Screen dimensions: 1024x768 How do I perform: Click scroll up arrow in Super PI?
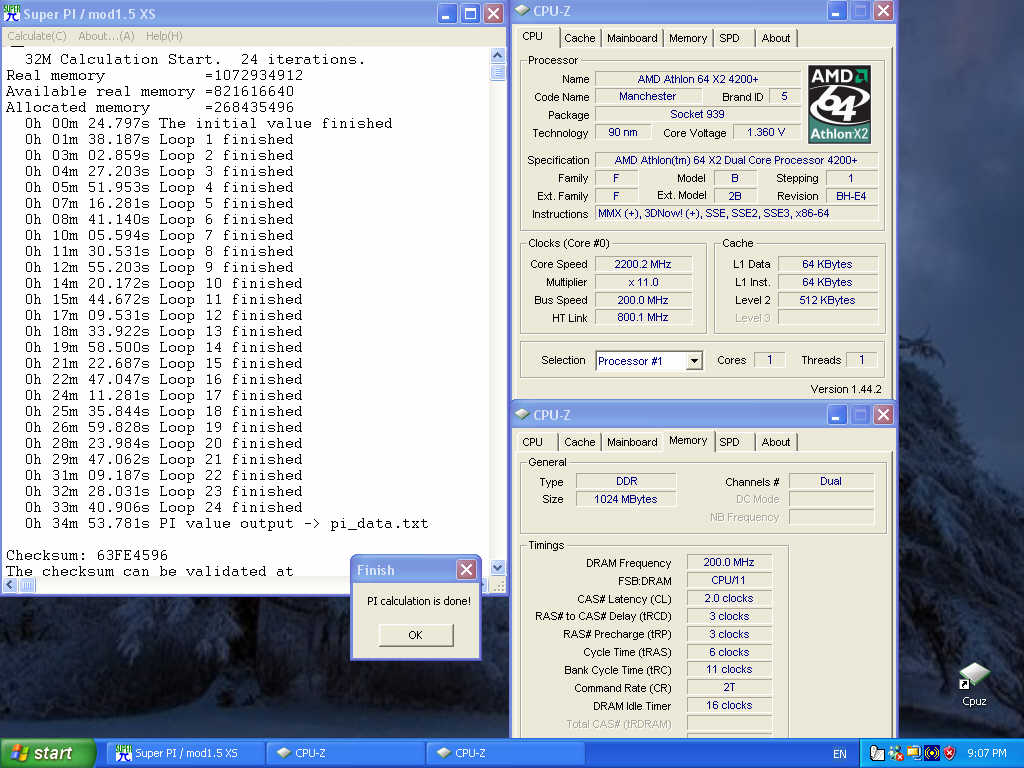coord(498,56)
